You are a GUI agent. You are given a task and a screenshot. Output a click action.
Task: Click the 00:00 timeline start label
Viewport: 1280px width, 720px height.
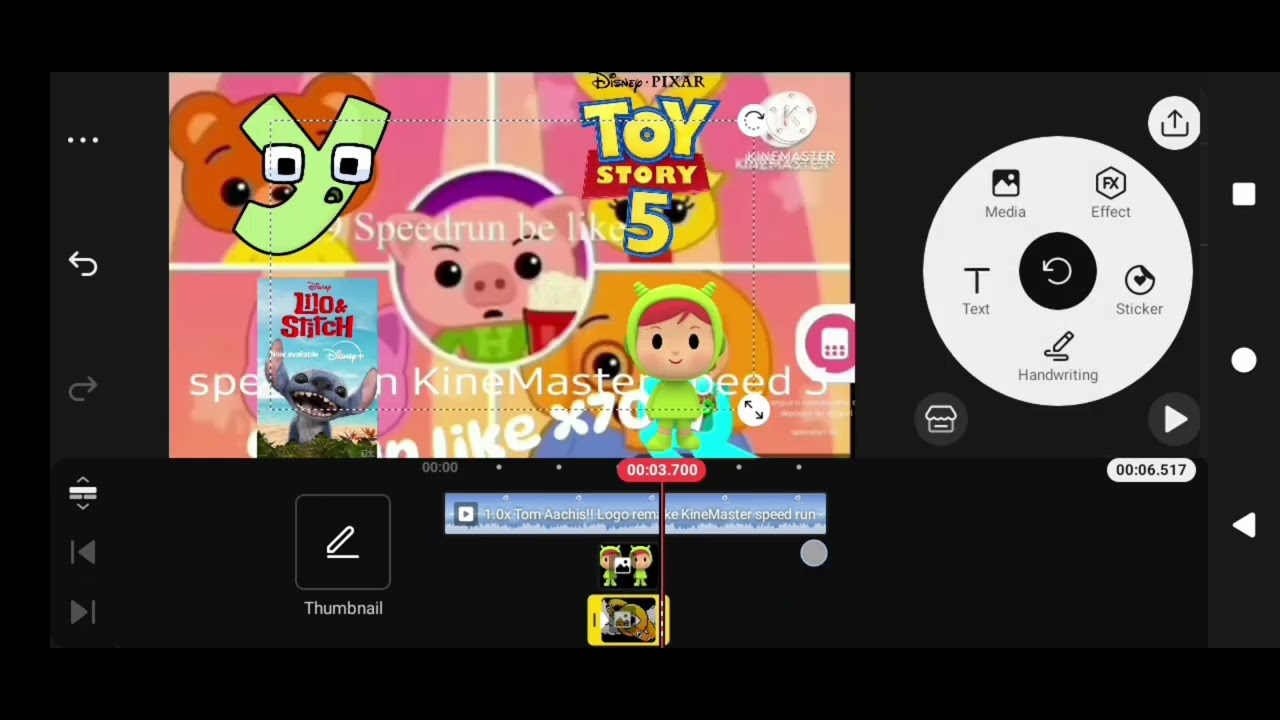point(439,467)
